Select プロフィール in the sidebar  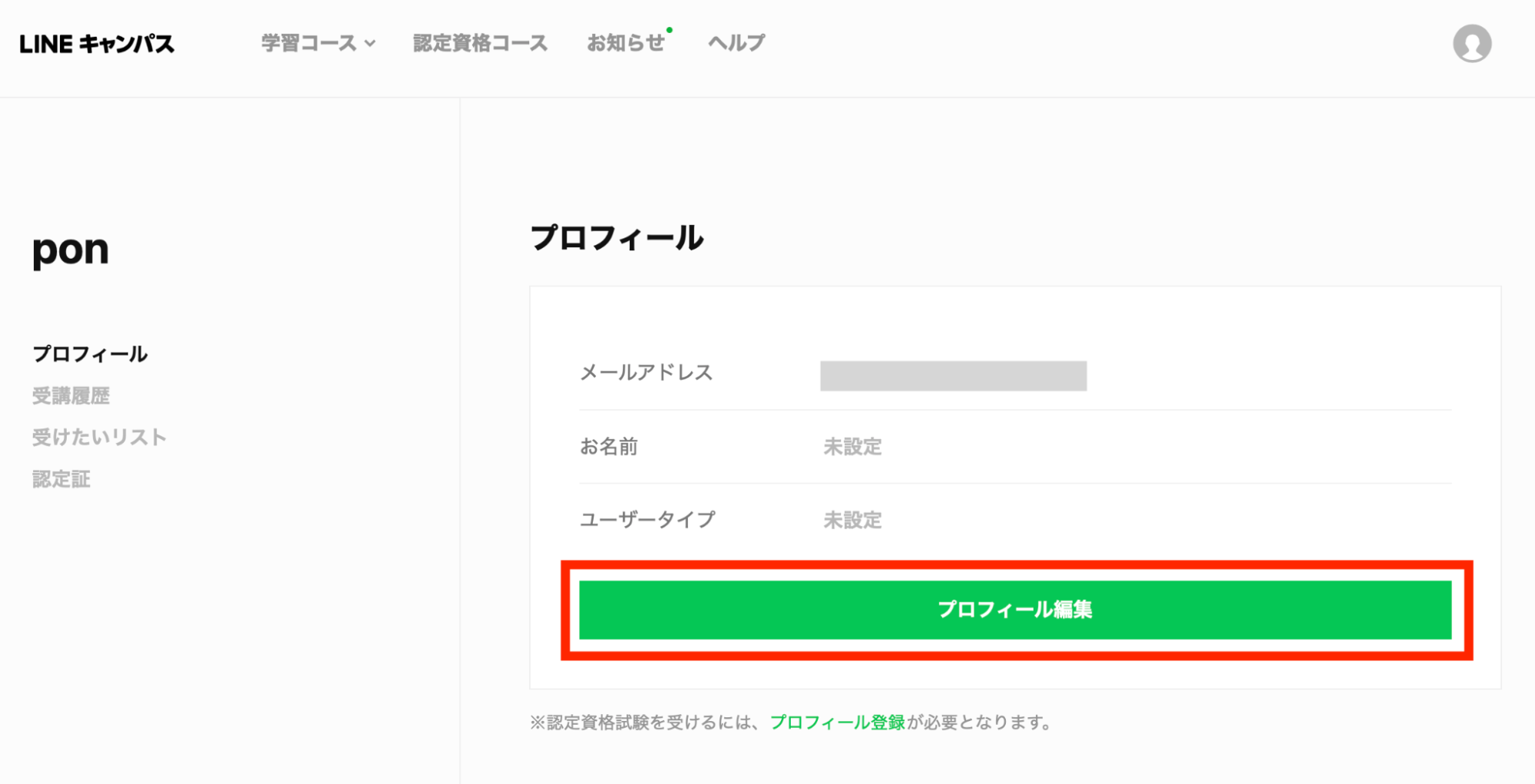(89, 354)
